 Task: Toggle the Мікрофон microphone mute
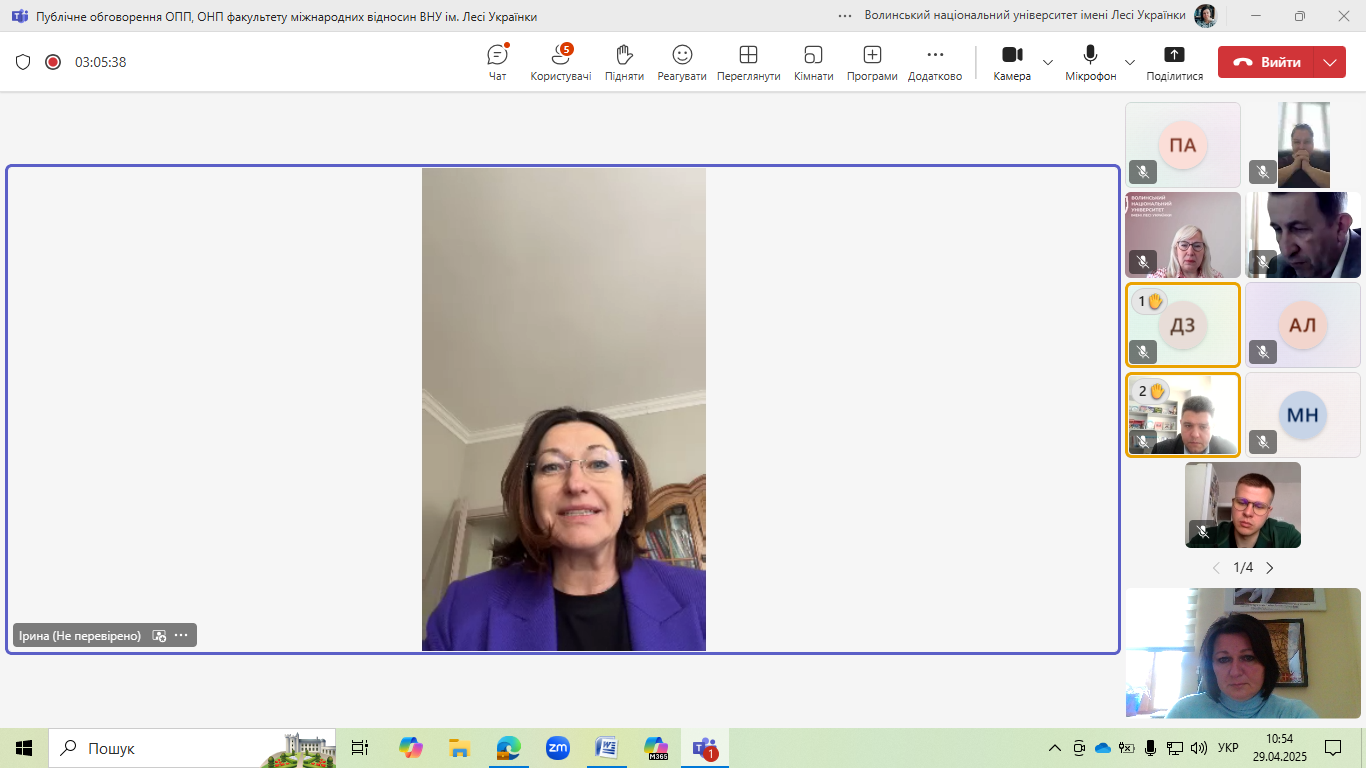(1090, 62)
